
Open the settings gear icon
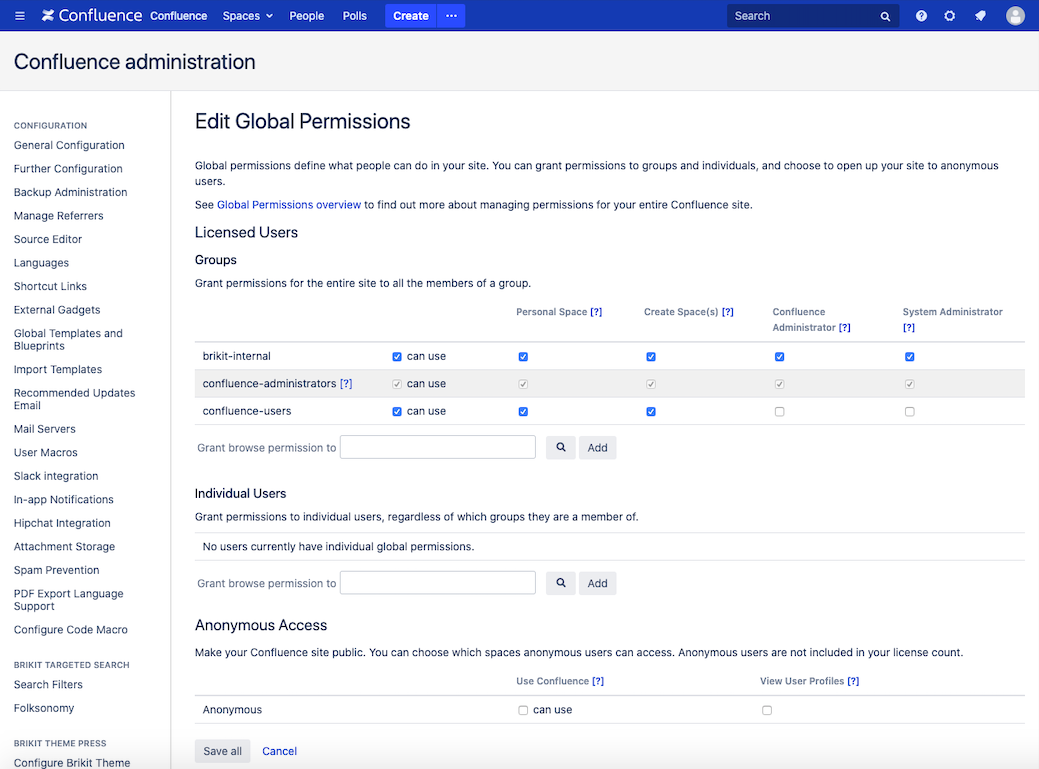[x=950, y=16]
